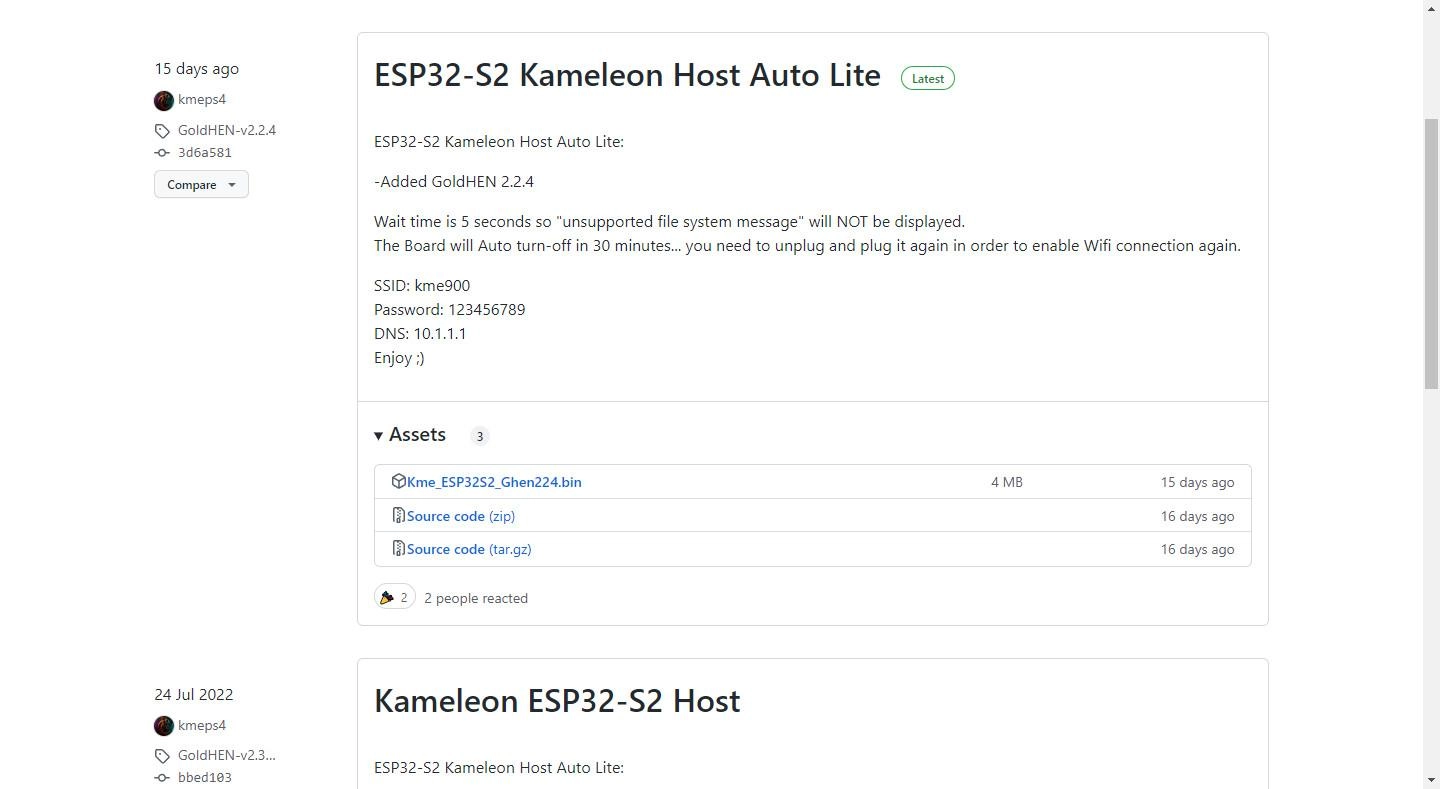
Task: Open Kameleon ESP32-S2 Host release title
Action: tap(557, 701)
